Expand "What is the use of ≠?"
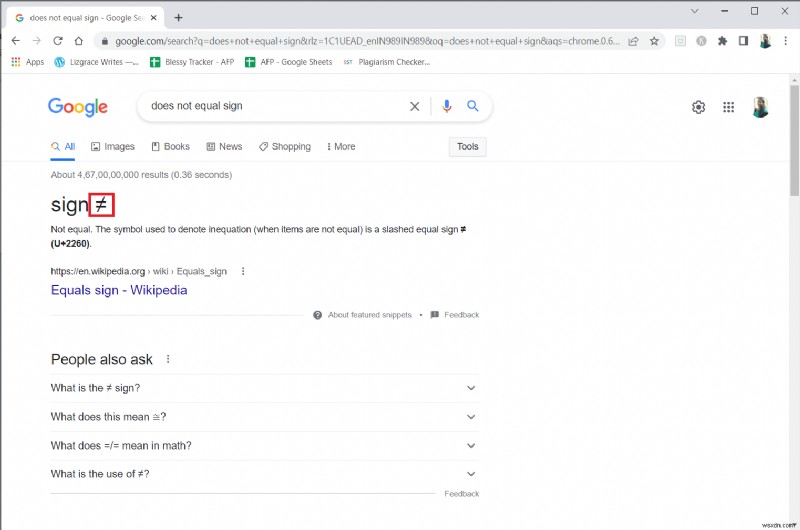The image size is (800, 530). pyautogui.click(x=264, y=474)
